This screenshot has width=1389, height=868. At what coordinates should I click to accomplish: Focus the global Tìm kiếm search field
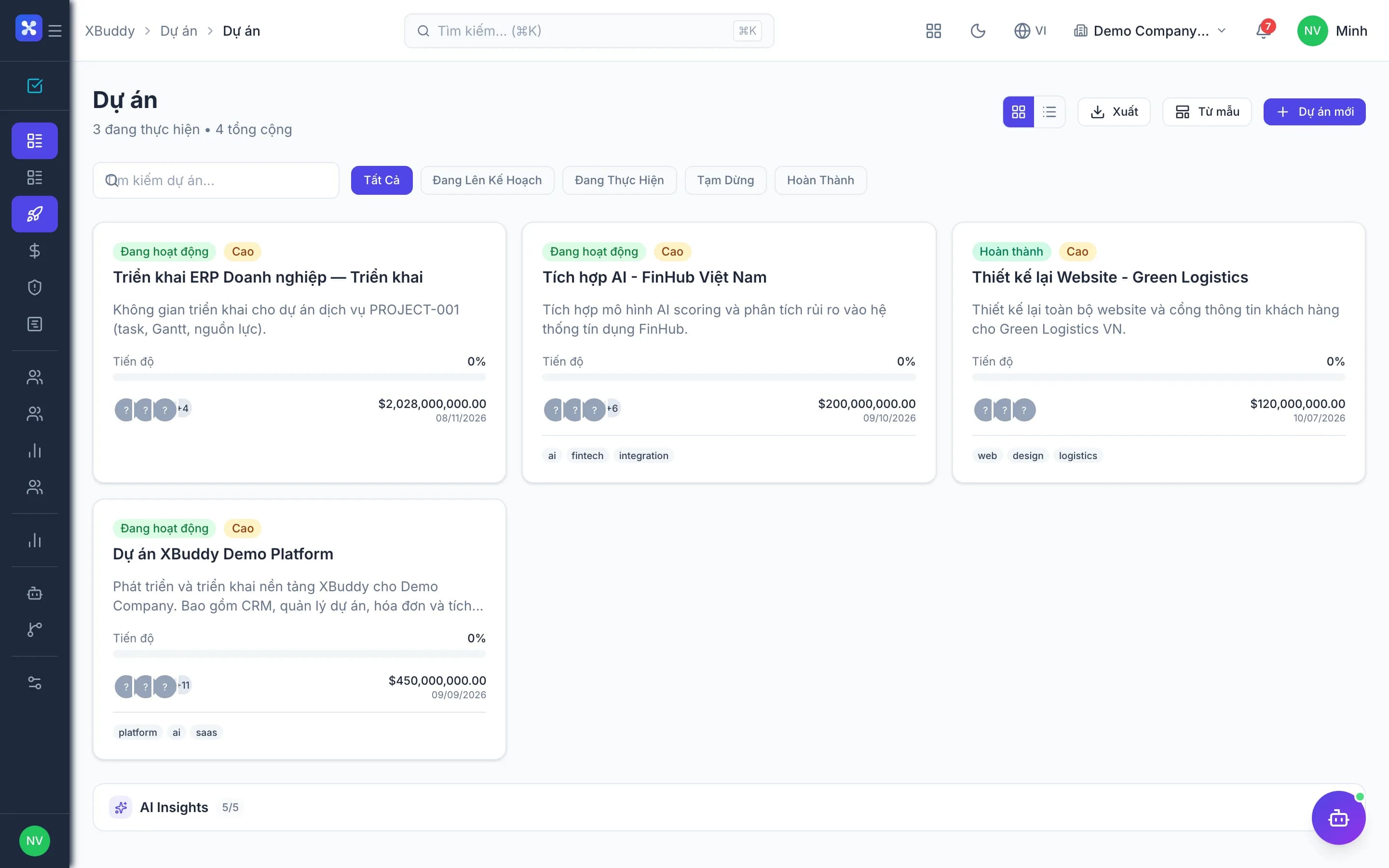(x=589, y=31)
